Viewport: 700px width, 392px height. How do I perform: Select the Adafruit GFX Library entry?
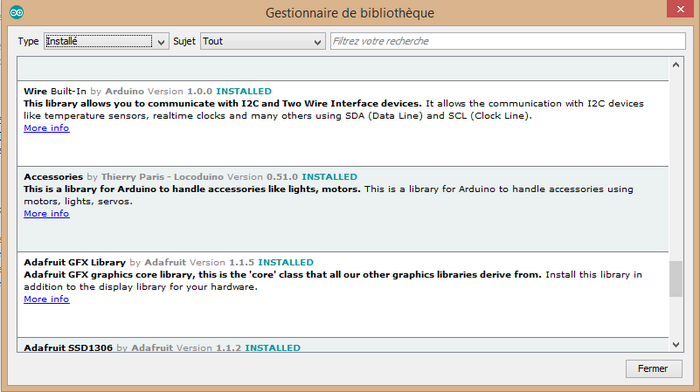(x=343, y=295)
